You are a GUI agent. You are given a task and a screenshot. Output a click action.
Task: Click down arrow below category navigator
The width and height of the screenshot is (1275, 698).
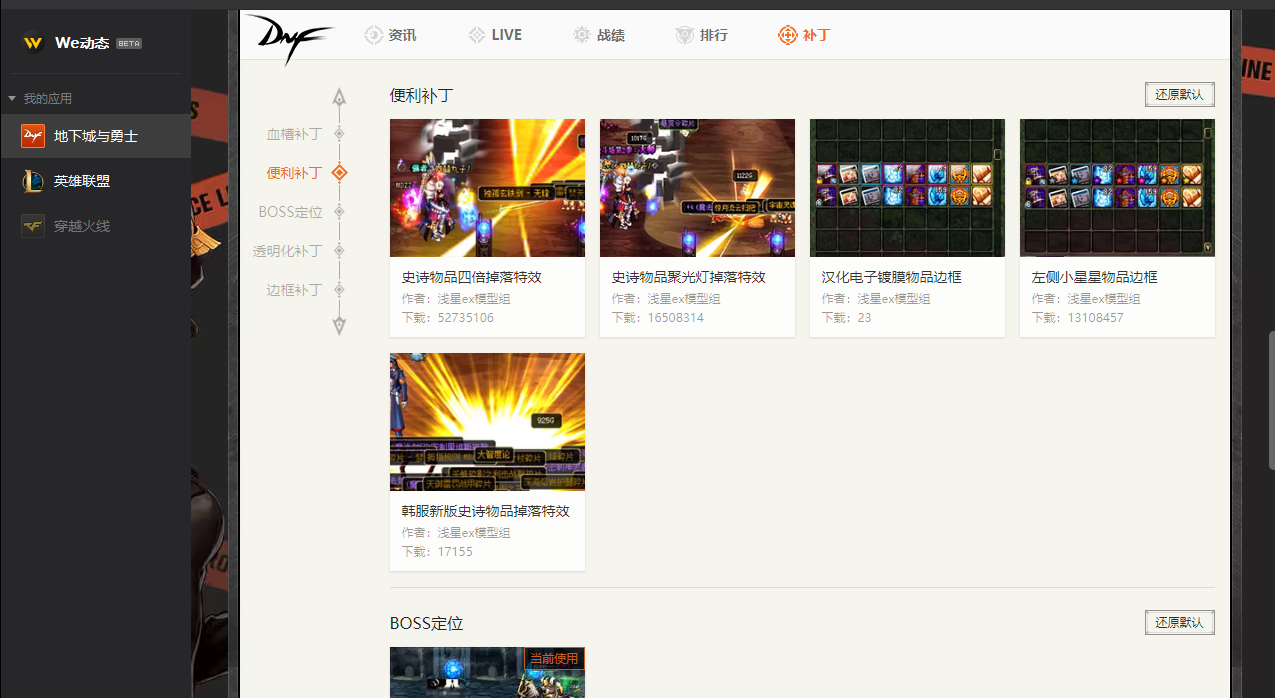[339, 326]
